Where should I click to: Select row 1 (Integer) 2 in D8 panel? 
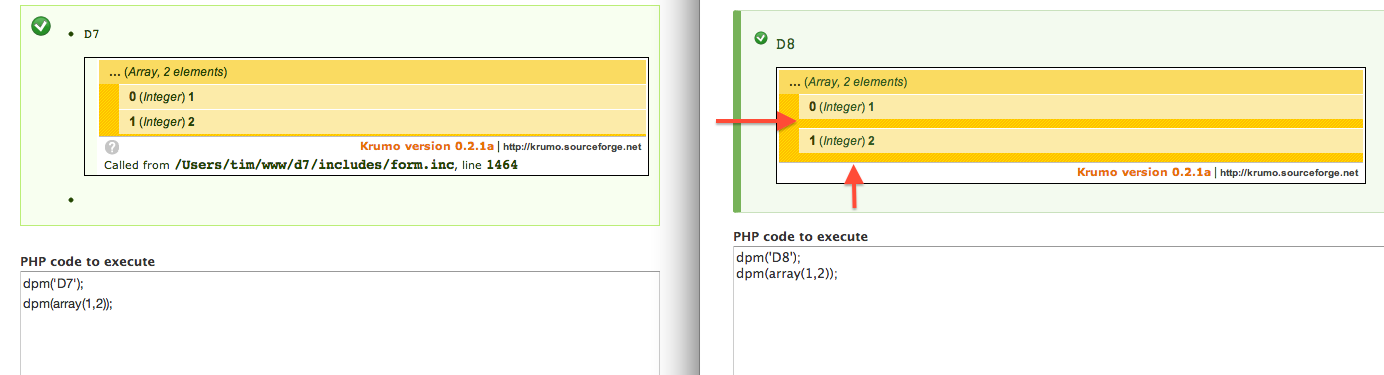pyautogui.click(x=1081, y=141)
